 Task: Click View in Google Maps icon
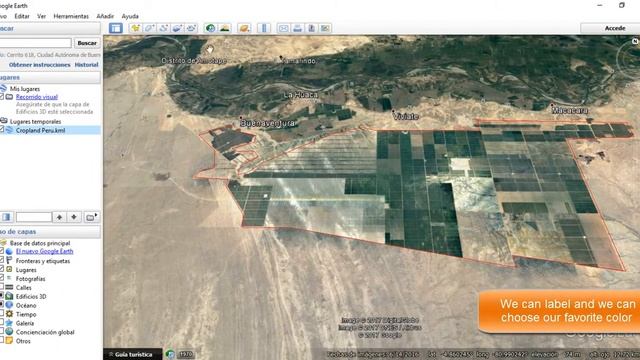(325, 28)
